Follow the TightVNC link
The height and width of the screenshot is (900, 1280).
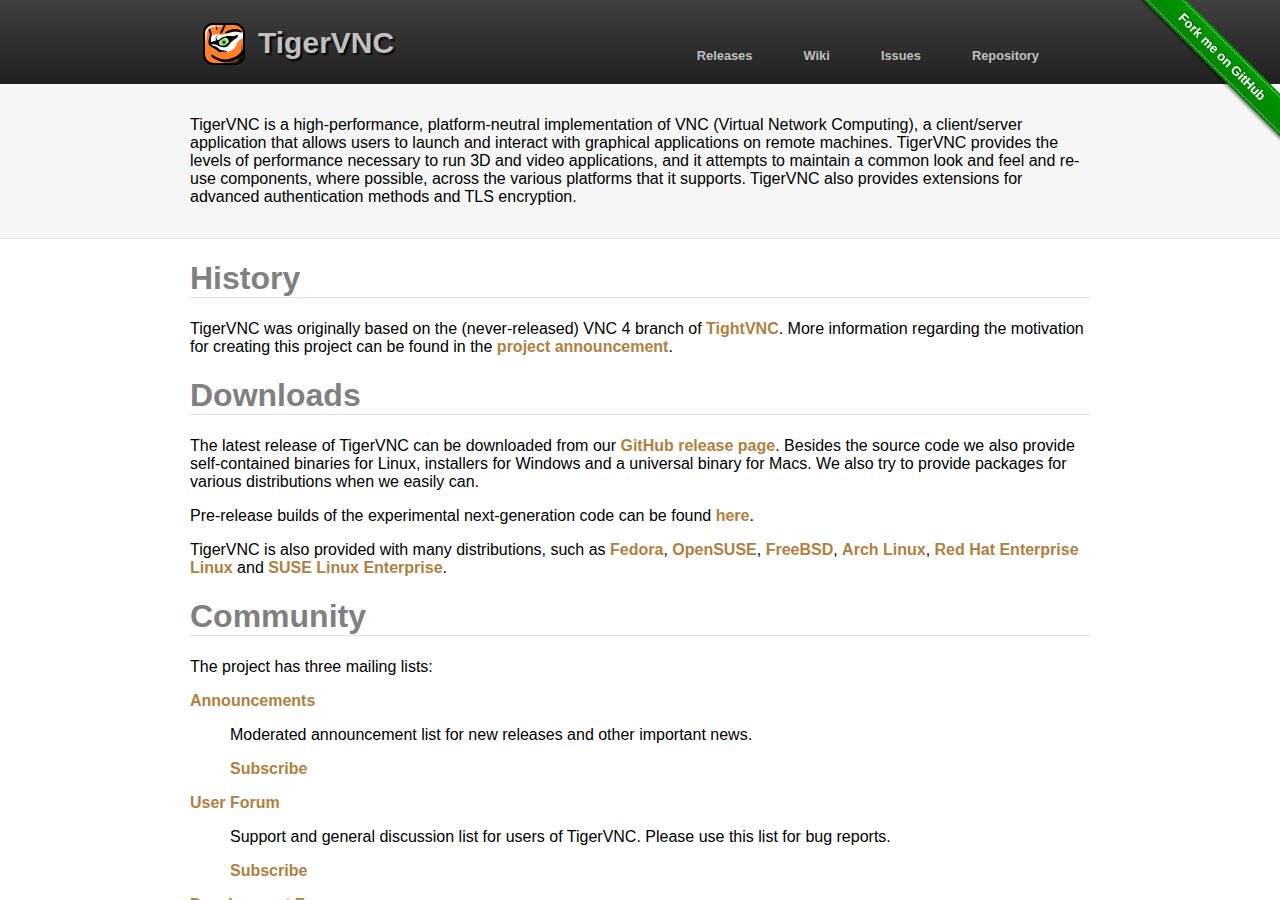(x=742, y=328)
